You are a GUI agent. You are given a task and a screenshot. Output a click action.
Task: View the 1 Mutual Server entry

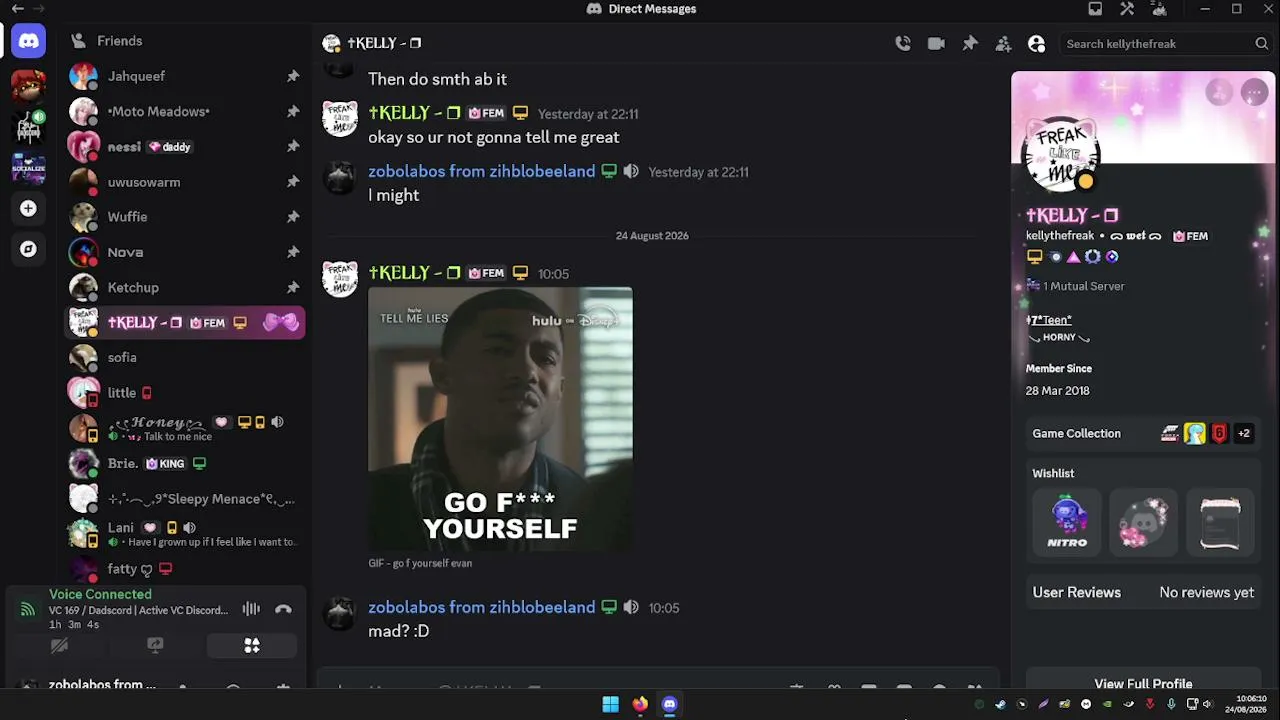coord(1075,286)
